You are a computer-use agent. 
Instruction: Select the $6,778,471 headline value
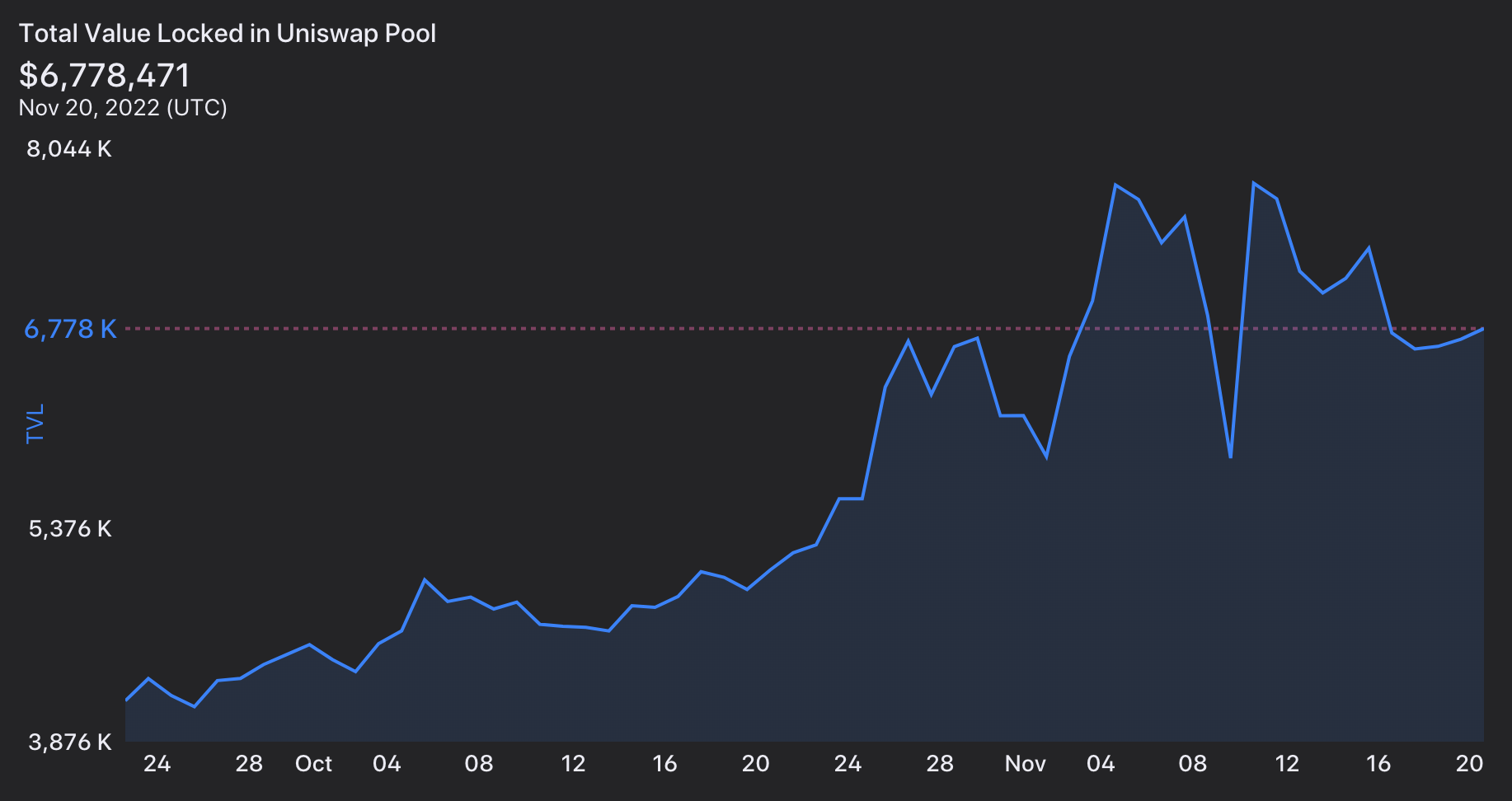pyautogui.click(x=105, y=75)
